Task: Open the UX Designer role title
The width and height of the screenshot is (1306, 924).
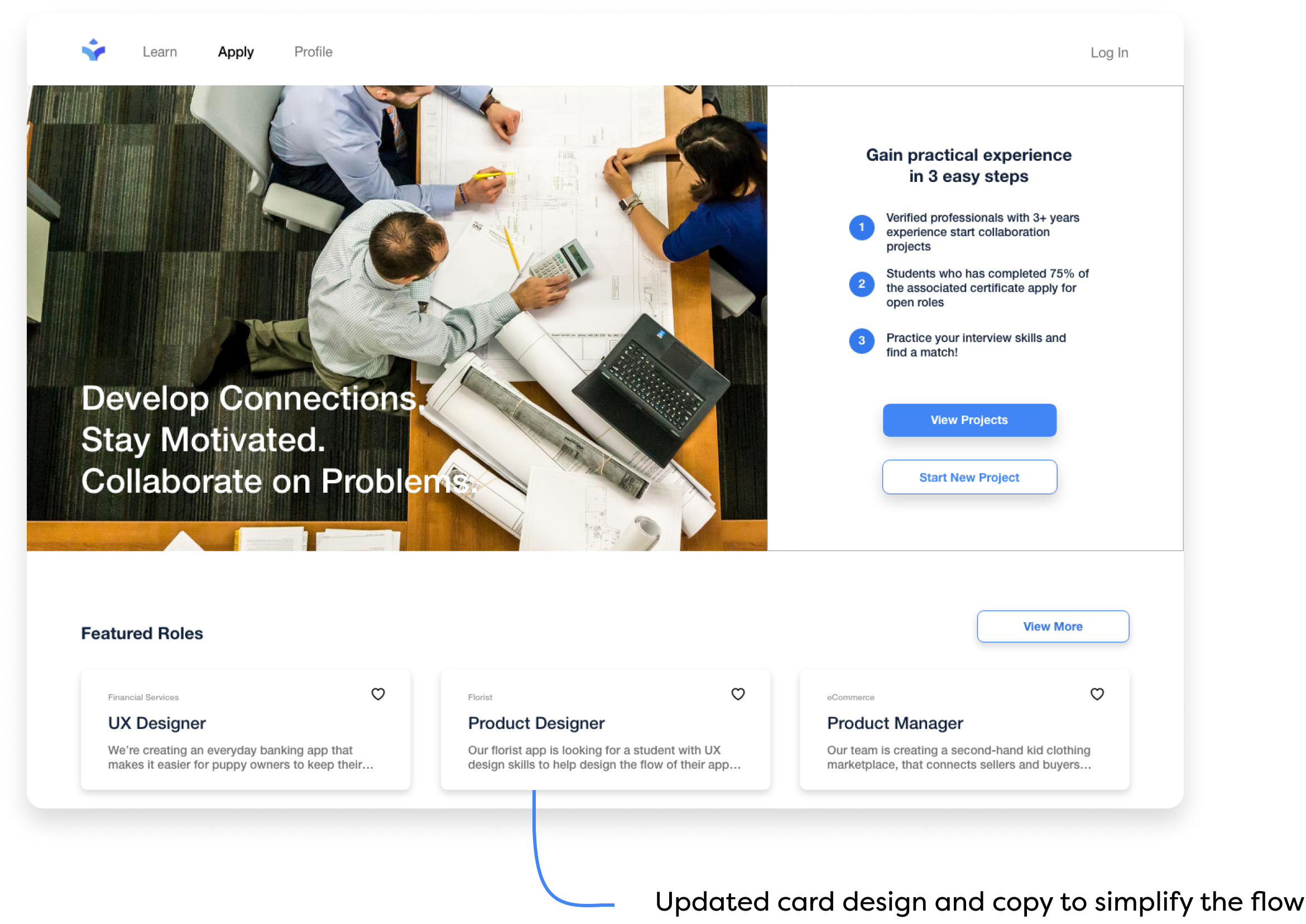Action: [157, 723]
